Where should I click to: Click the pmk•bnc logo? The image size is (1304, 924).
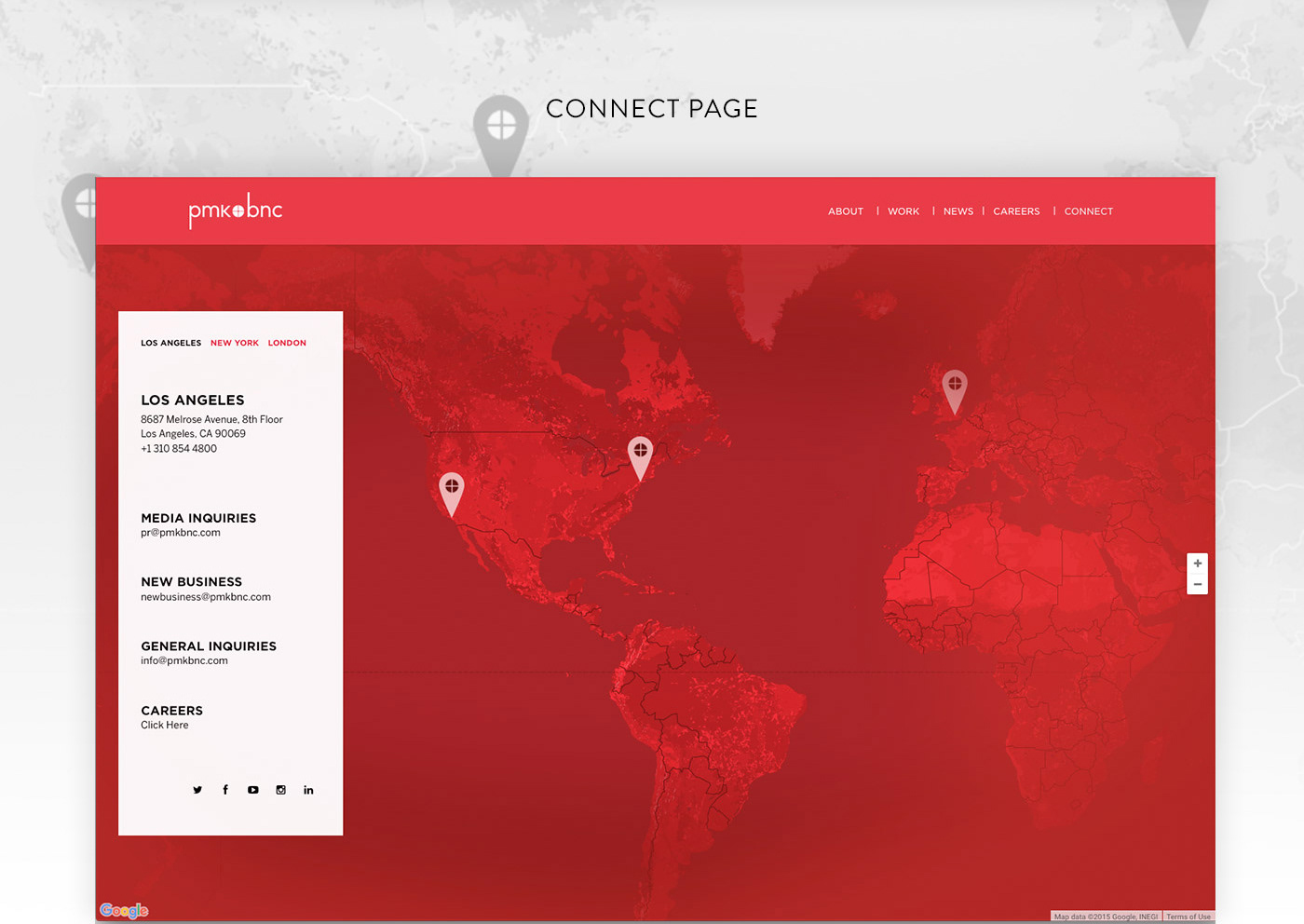236,211
